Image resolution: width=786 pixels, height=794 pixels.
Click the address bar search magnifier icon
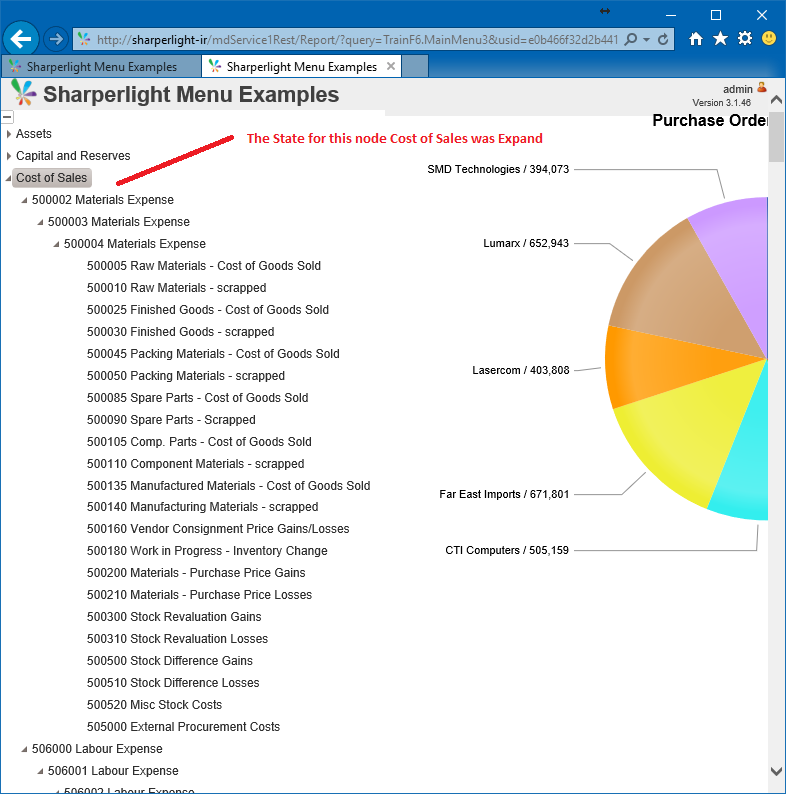631,39
